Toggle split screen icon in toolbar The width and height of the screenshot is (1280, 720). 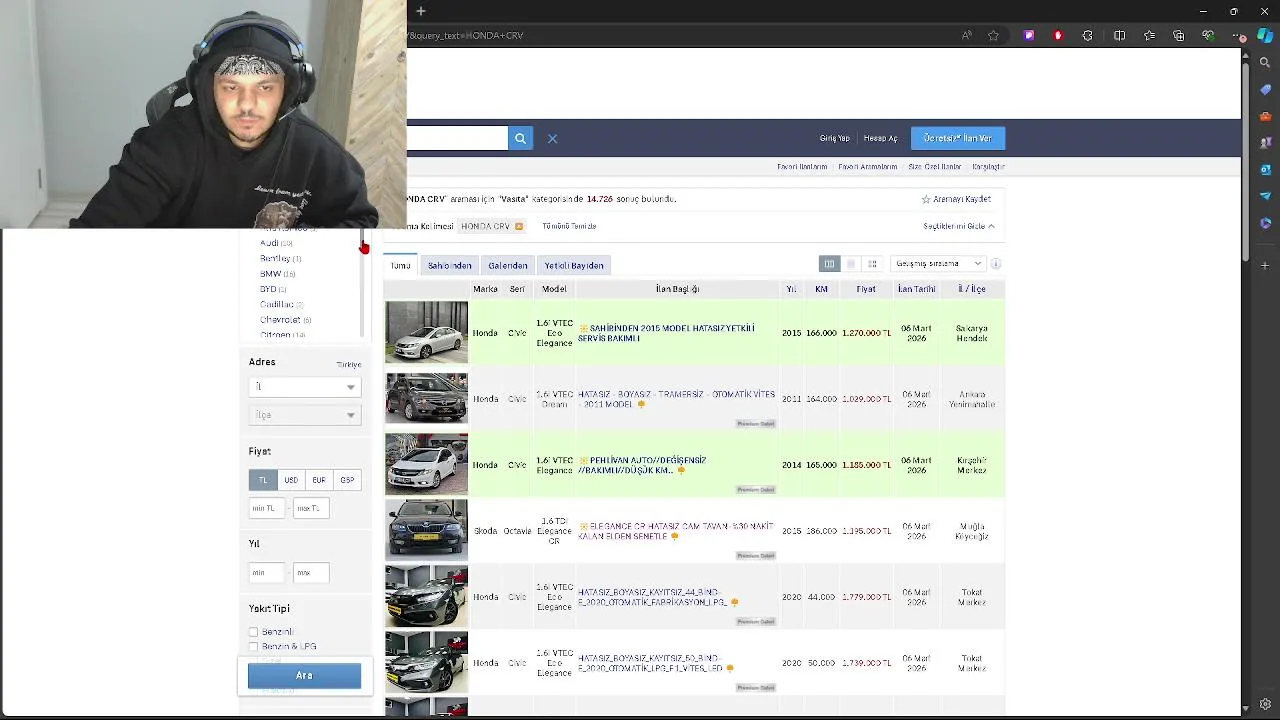point(1119,35)
